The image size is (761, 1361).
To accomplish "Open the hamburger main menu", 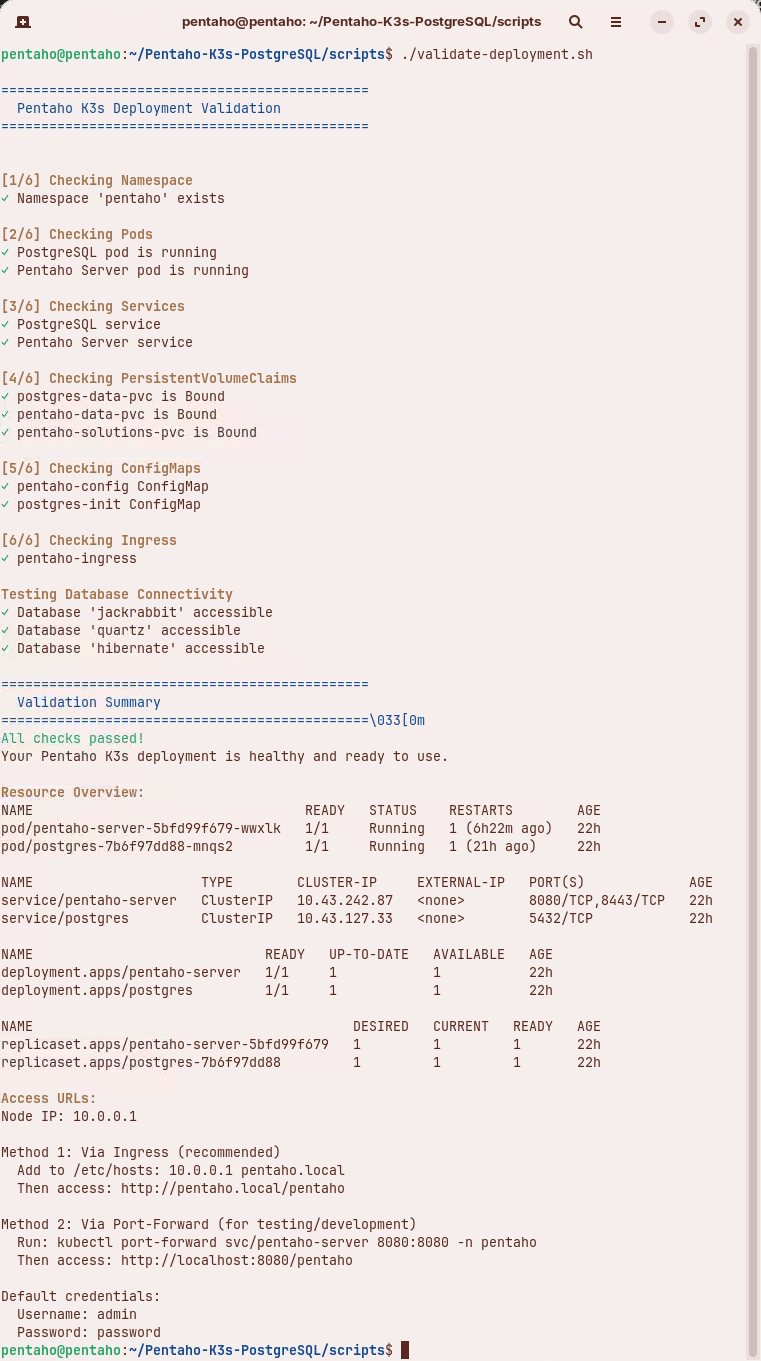I will 616,21.
